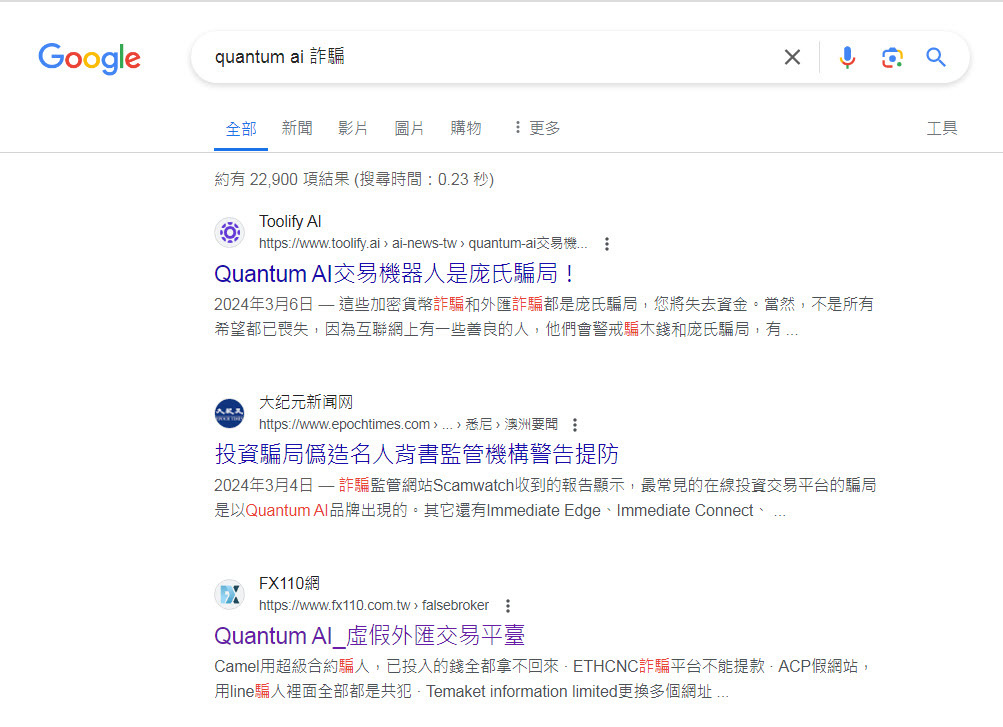1003x727 pixels.
Task: Open more options for FX110網 result
Action: tap(507, 606)
